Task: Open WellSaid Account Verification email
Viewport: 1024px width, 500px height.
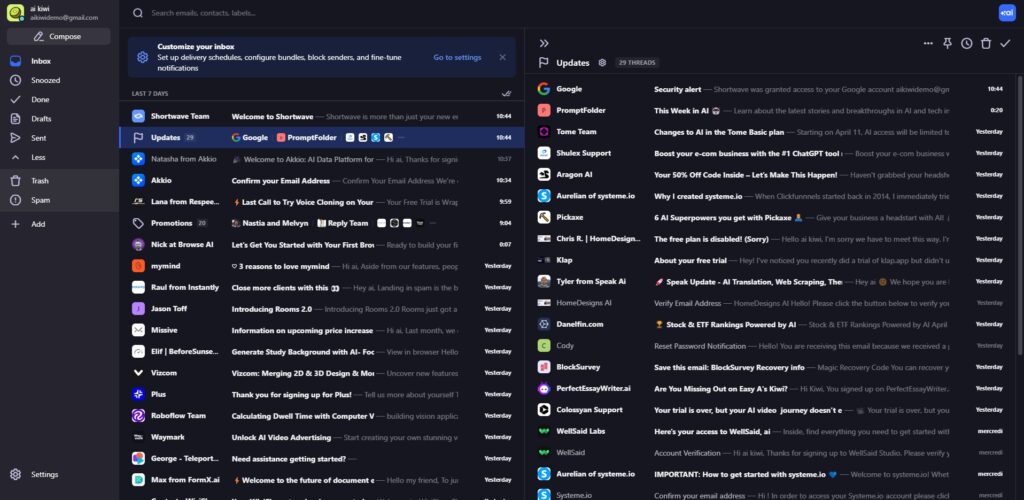Action: click(771, 452)
